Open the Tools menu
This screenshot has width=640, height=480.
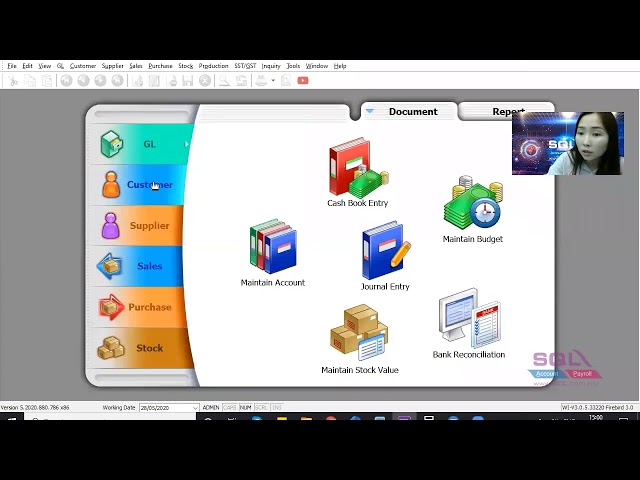(293, 66)
